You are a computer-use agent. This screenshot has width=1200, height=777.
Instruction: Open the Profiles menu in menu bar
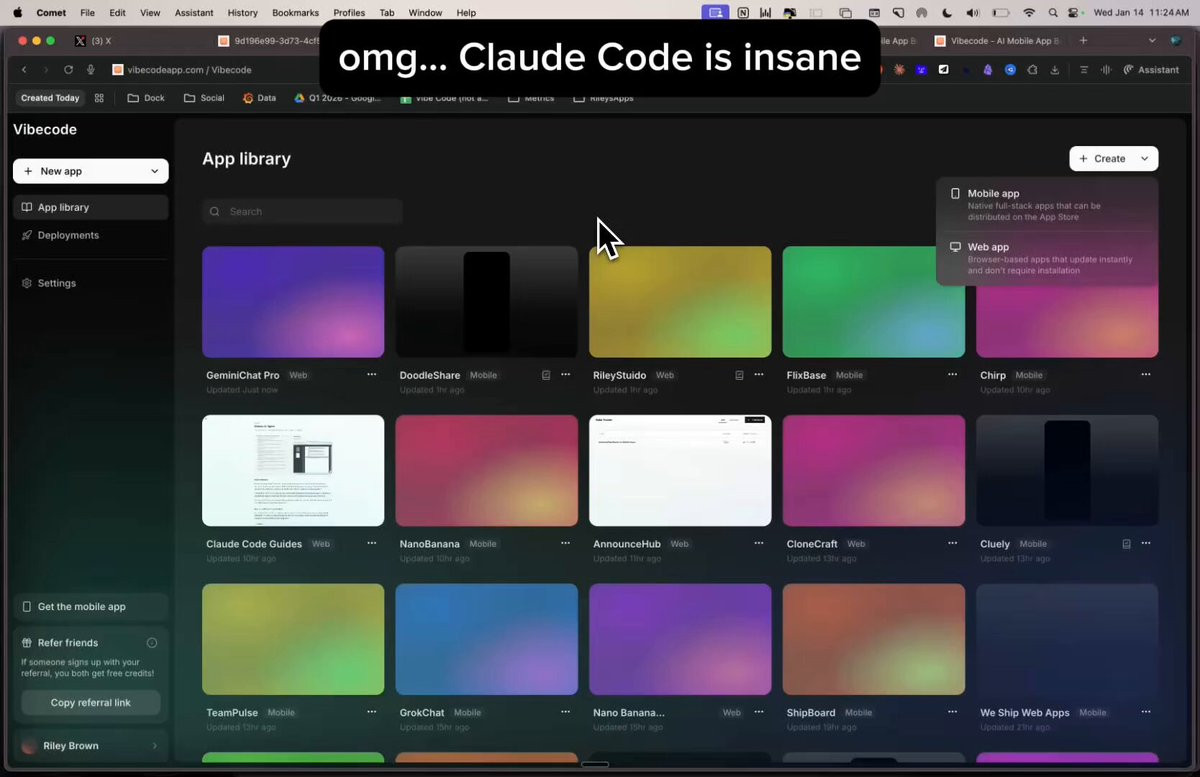point(349,13)
